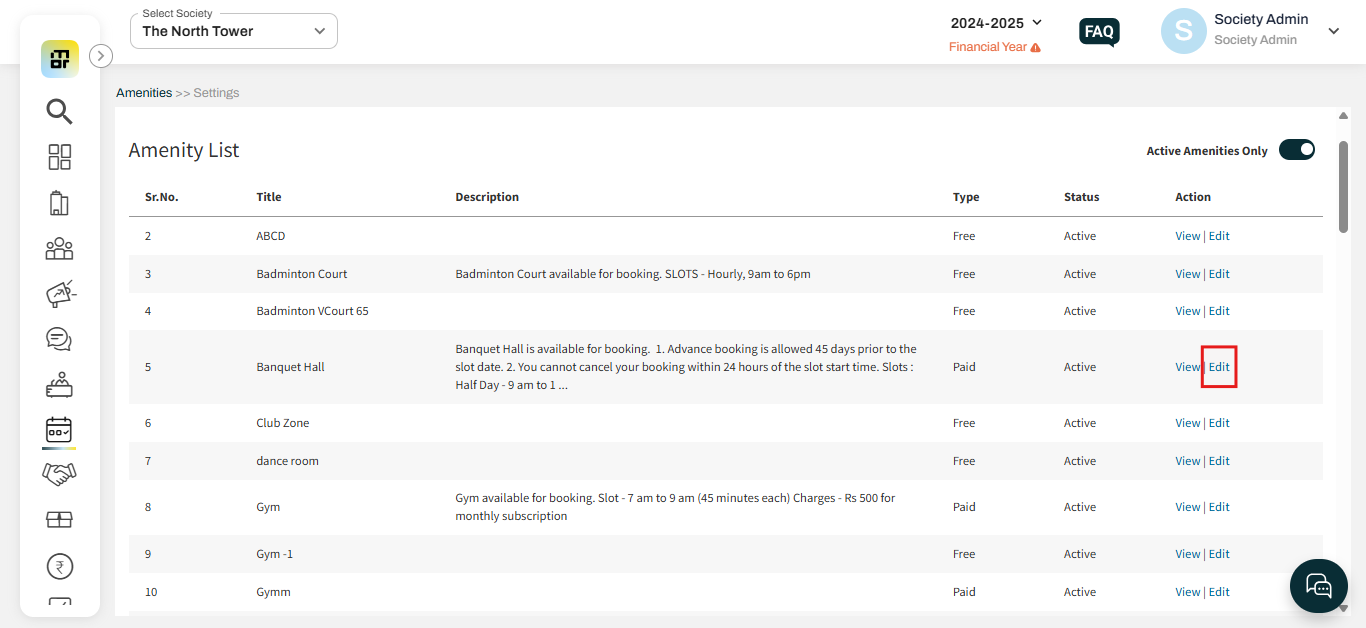Click the Type column header
This screenshot has height=628, width=1366.
[966, 197]
